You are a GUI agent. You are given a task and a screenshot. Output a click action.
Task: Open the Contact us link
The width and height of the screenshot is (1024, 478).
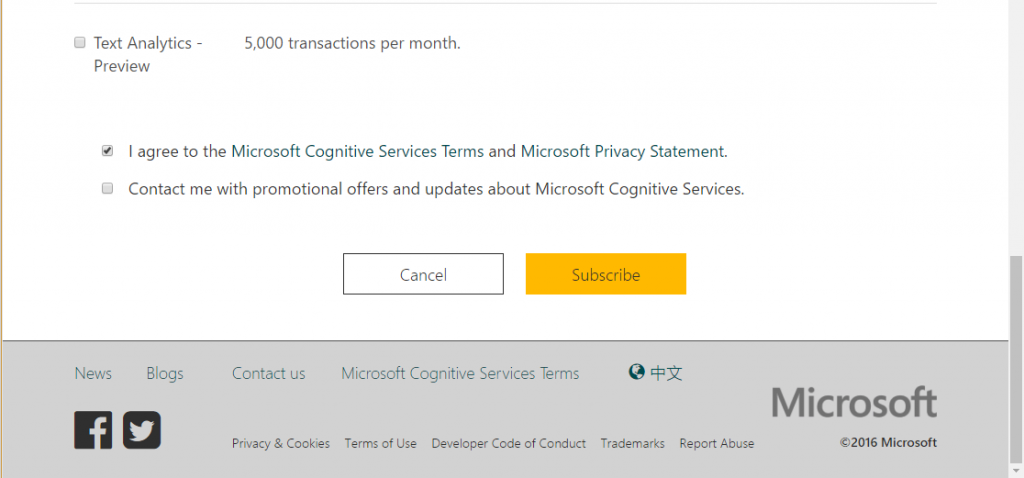pyautogui.click(x=269, y=373)
